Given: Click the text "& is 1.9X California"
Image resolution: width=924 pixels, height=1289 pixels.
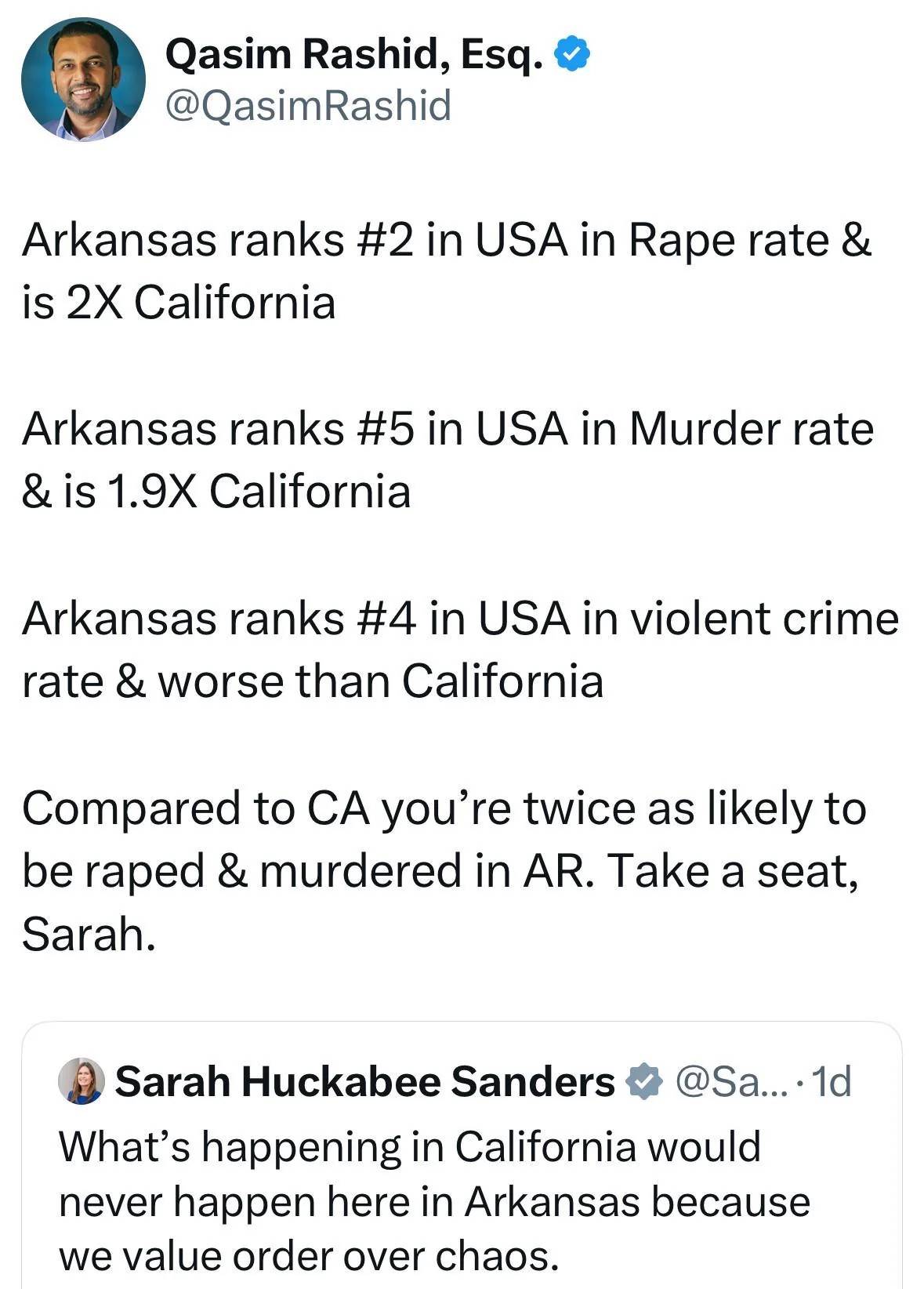Looking at the screenshot, I should coord(216,492).
